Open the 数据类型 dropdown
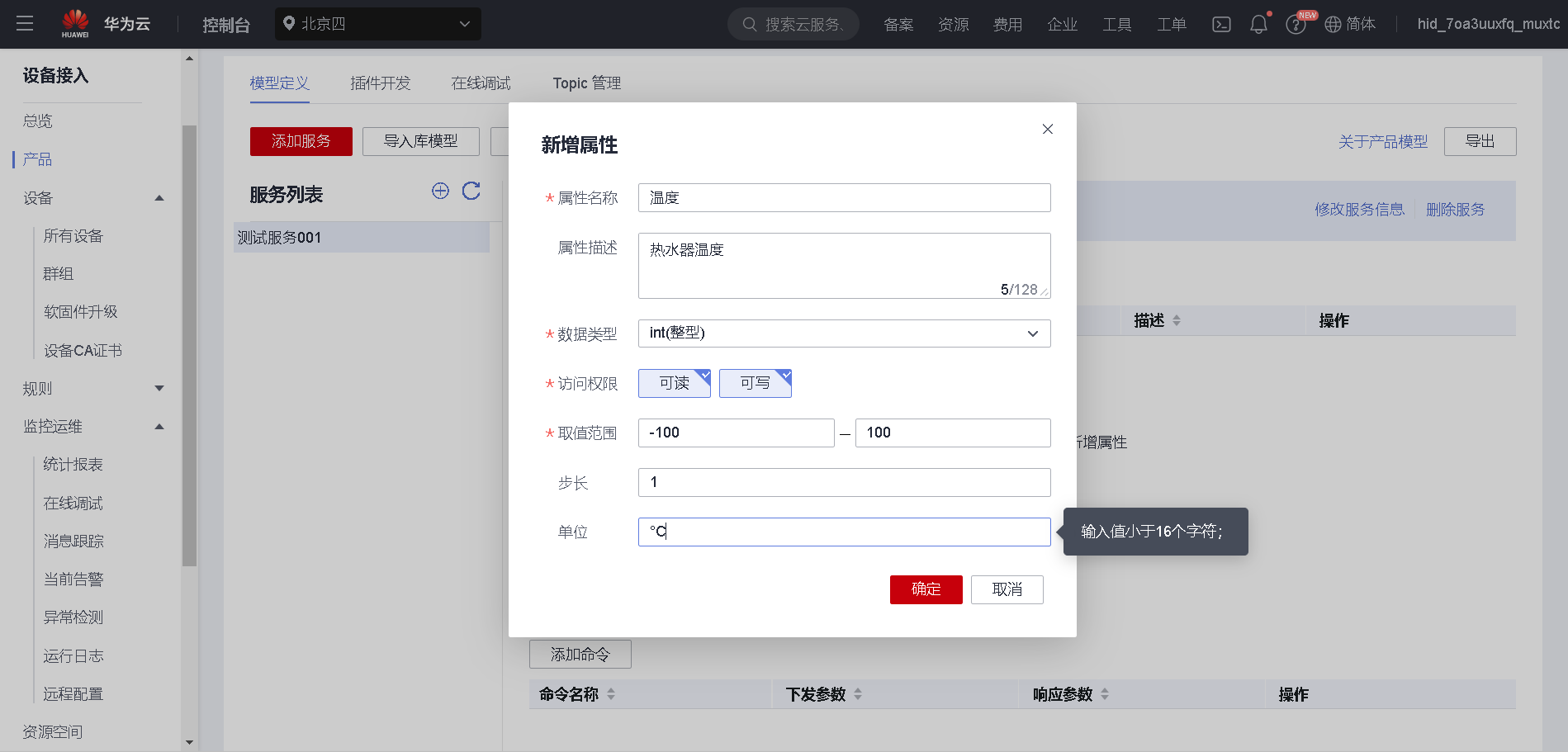1568x752 pixels. click(x=844, y=333)
